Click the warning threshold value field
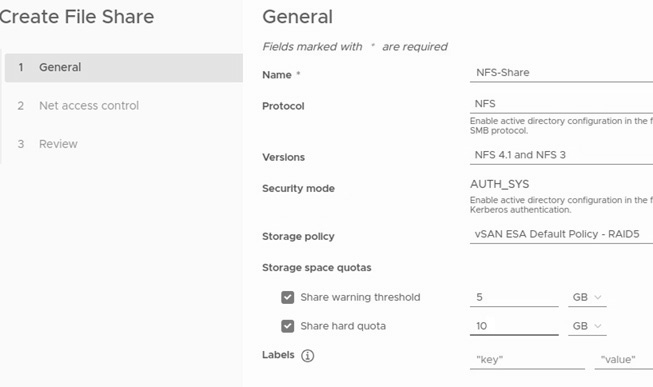 point(514,297)
